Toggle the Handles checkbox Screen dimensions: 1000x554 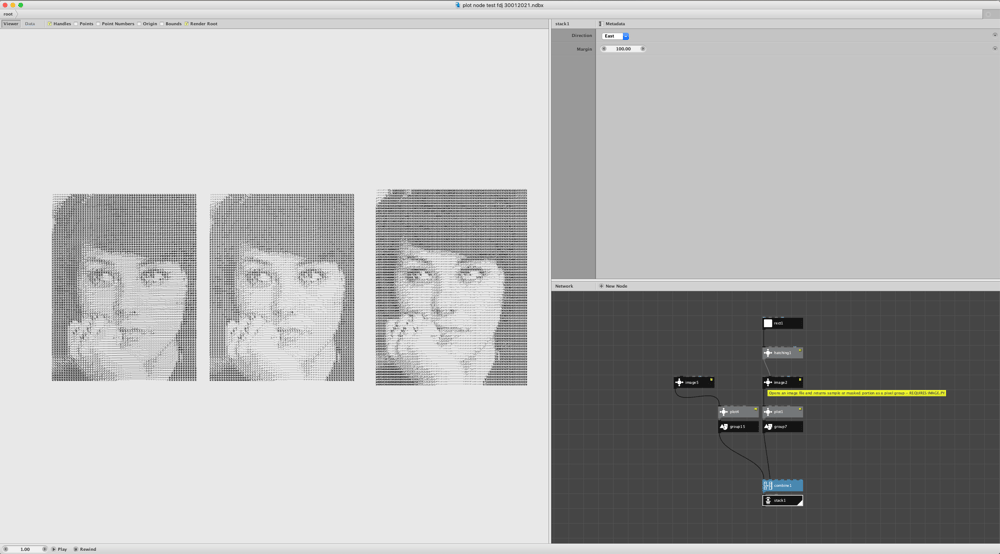(49, 24)
